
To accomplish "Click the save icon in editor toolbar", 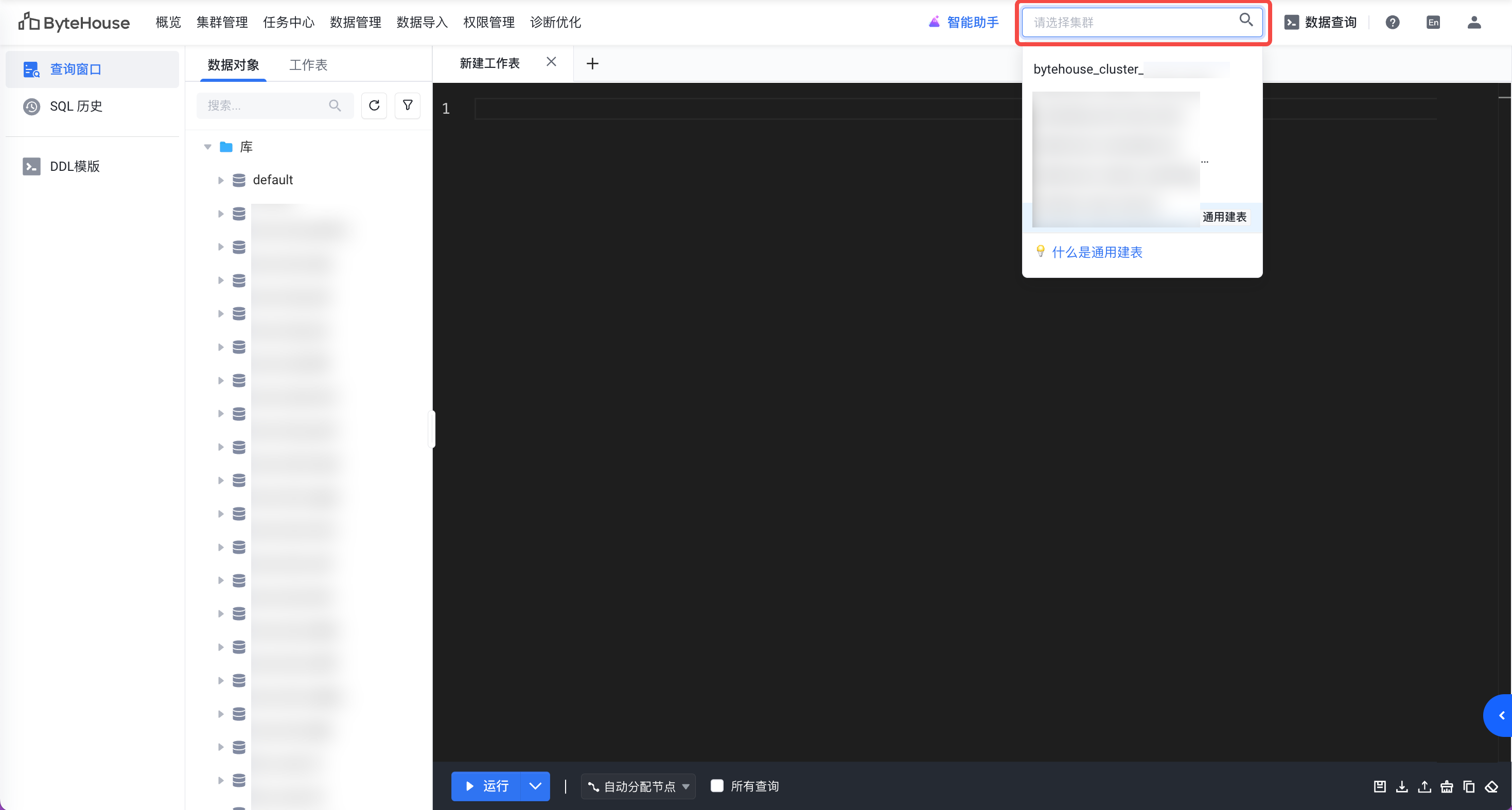I will tap(1379, 786).
